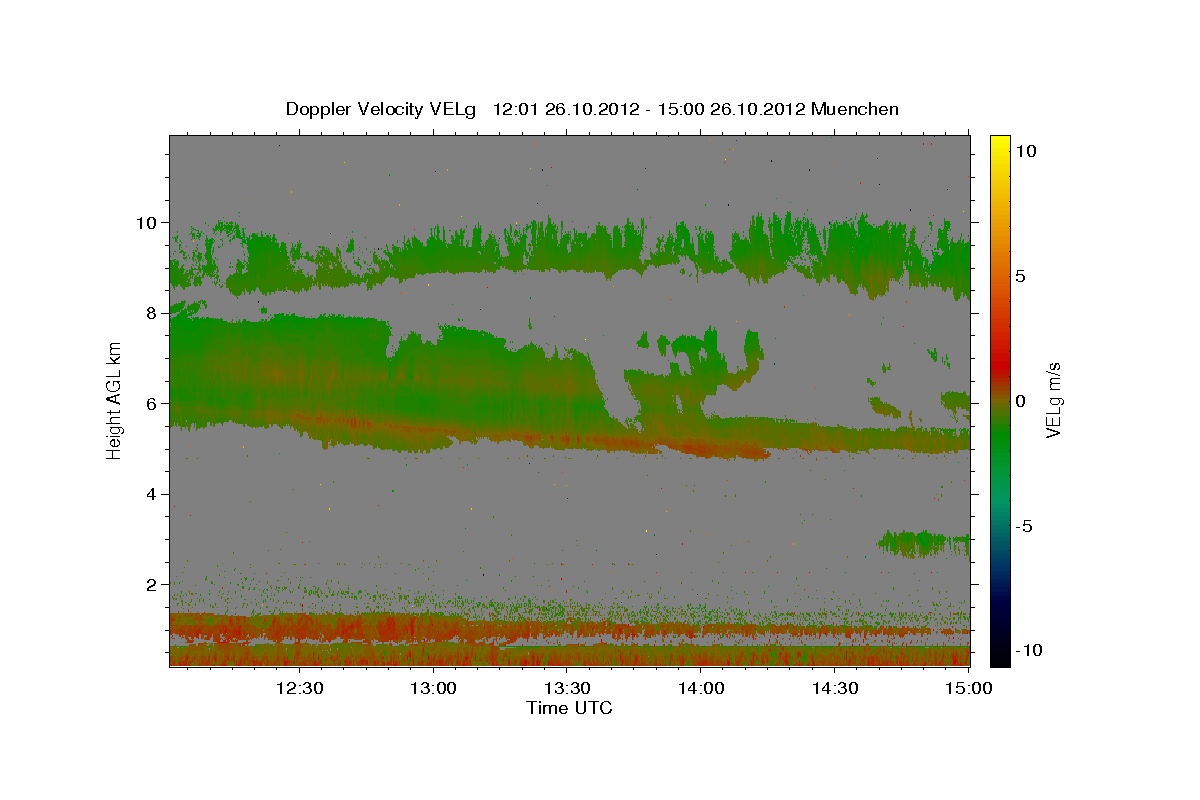Click the 'Time UTC' x-axis label
Screen dimensions: 1200x800
point(569,708)
